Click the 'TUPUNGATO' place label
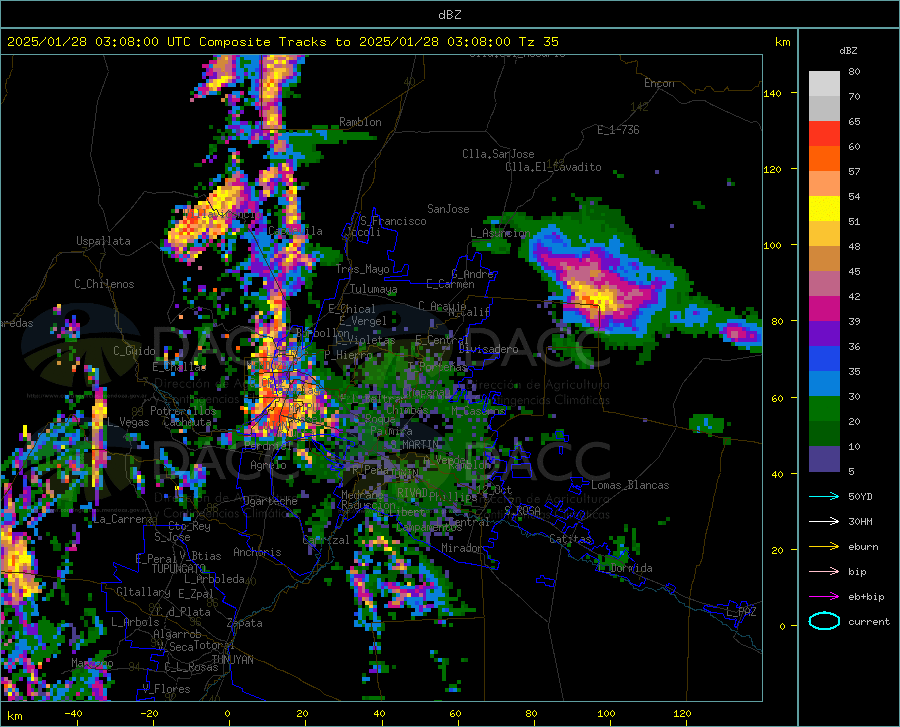The height and width of the screenshot is (727, 900). point(179,569)
